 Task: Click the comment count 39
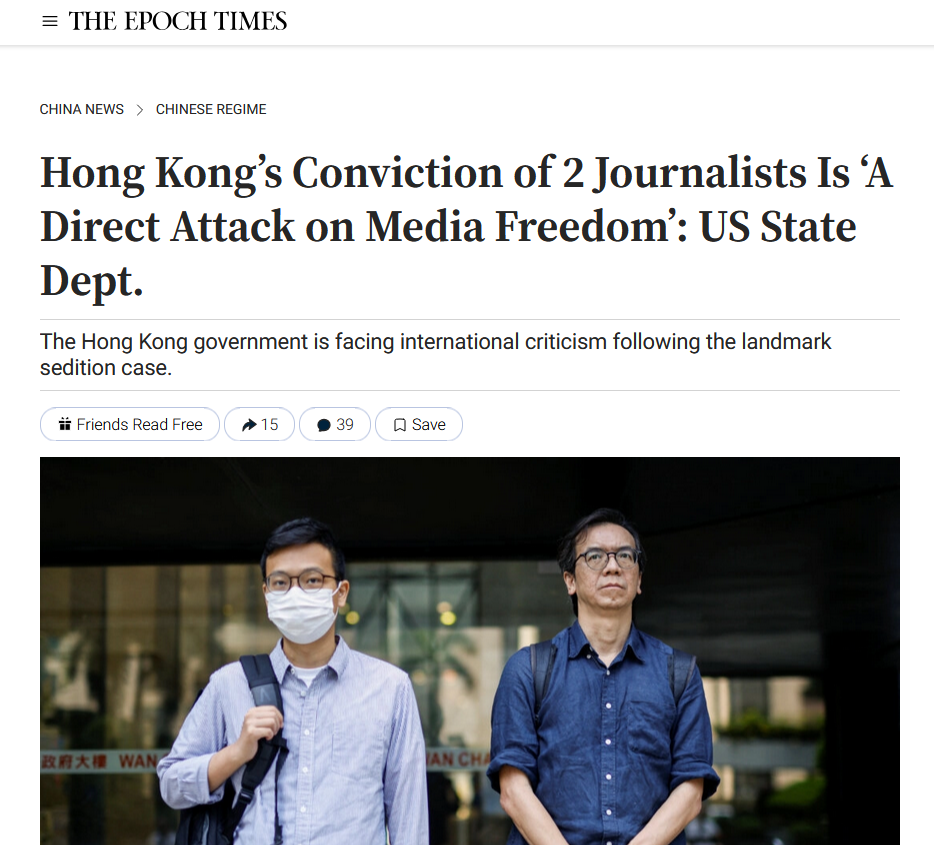[345, 425]
